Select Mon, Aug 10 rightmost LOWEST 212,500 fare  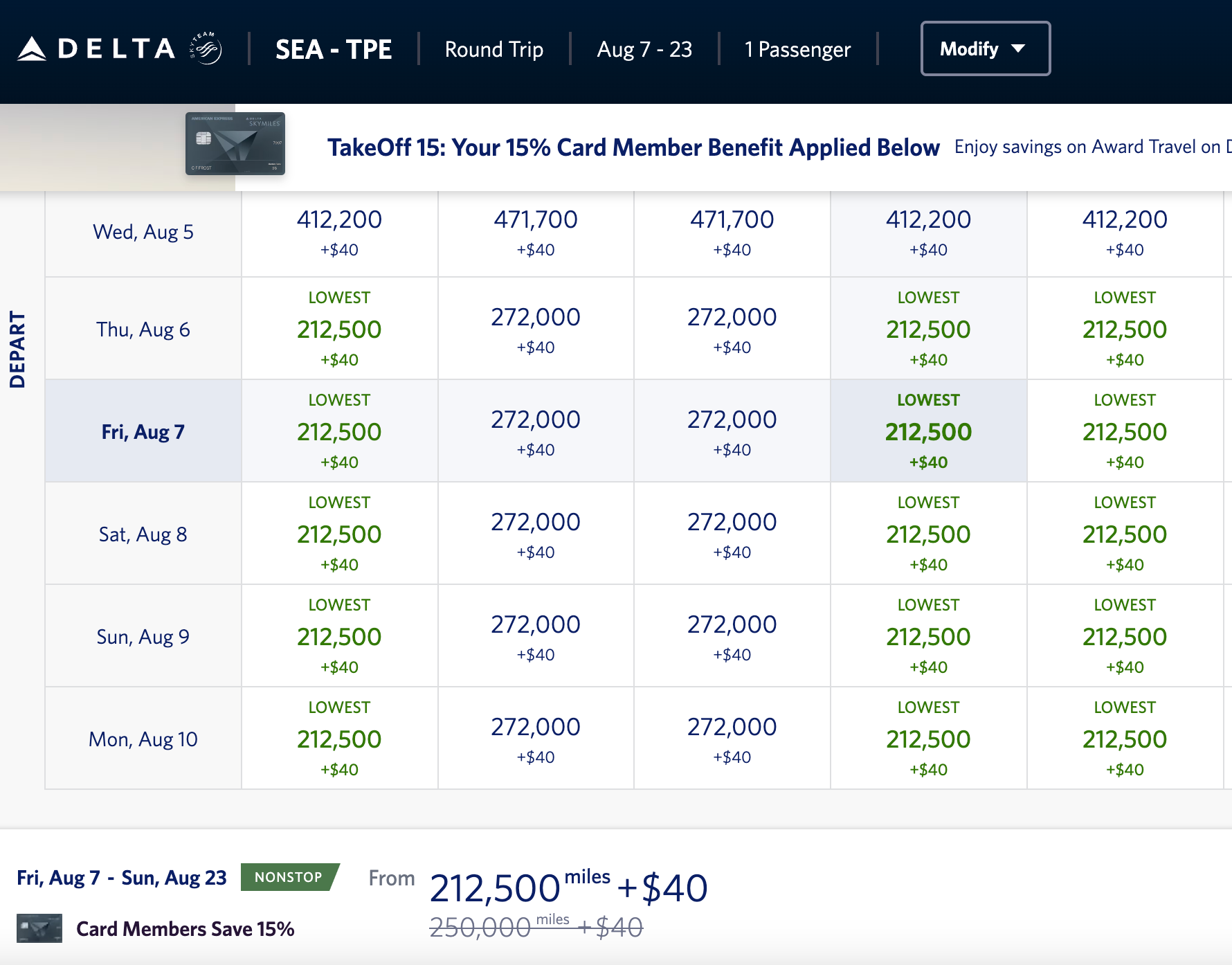[1125, 739]
